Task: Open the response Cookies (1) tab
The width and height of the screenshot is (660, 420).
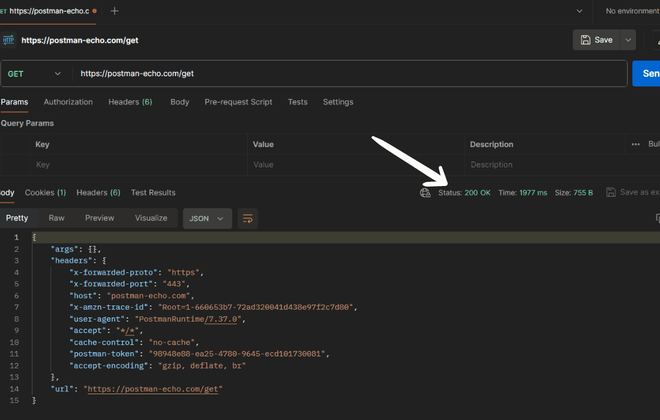Action: pyautogui.click(x=45, y=193)
